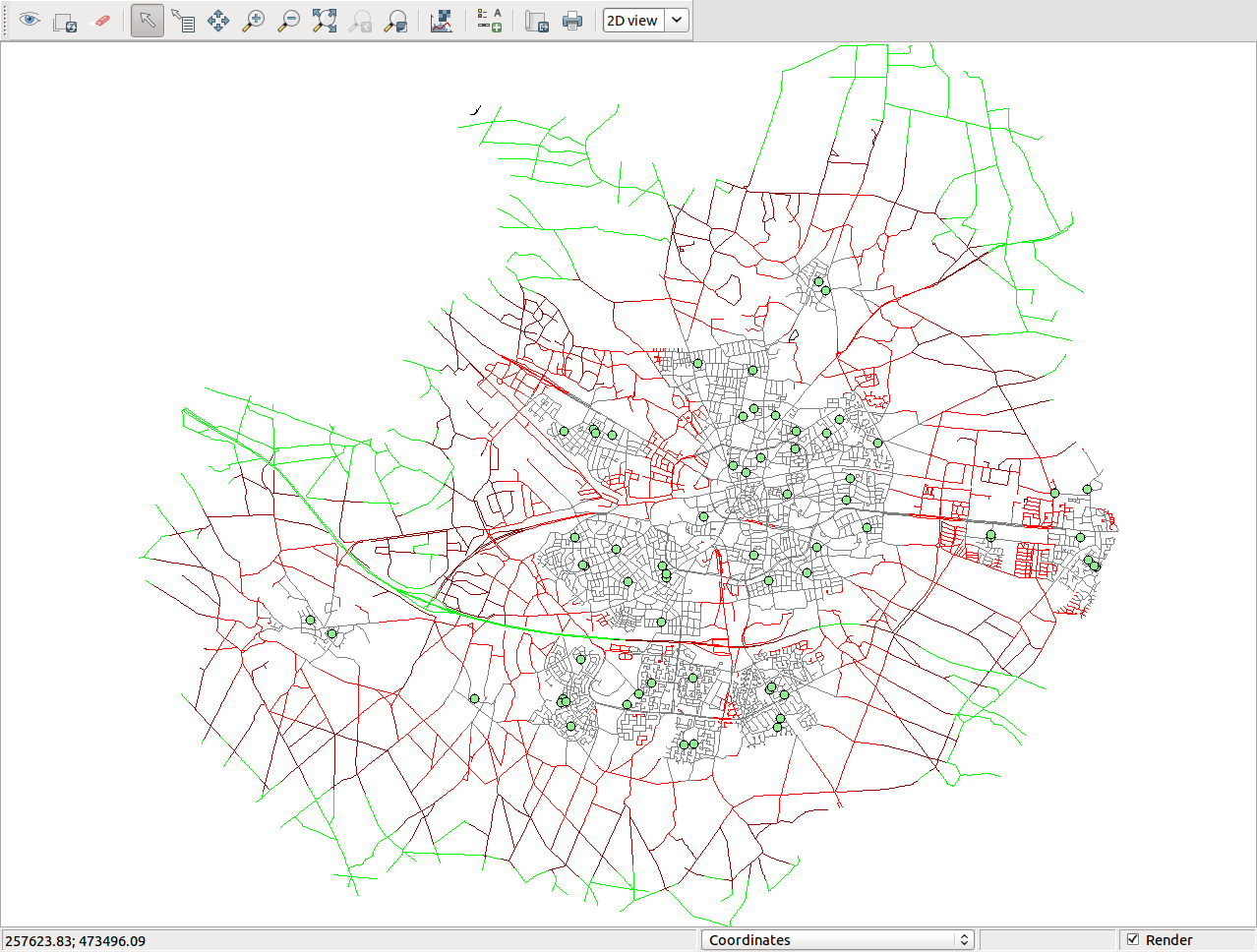Open the chart and raster analysis tool

coord(442,21)
